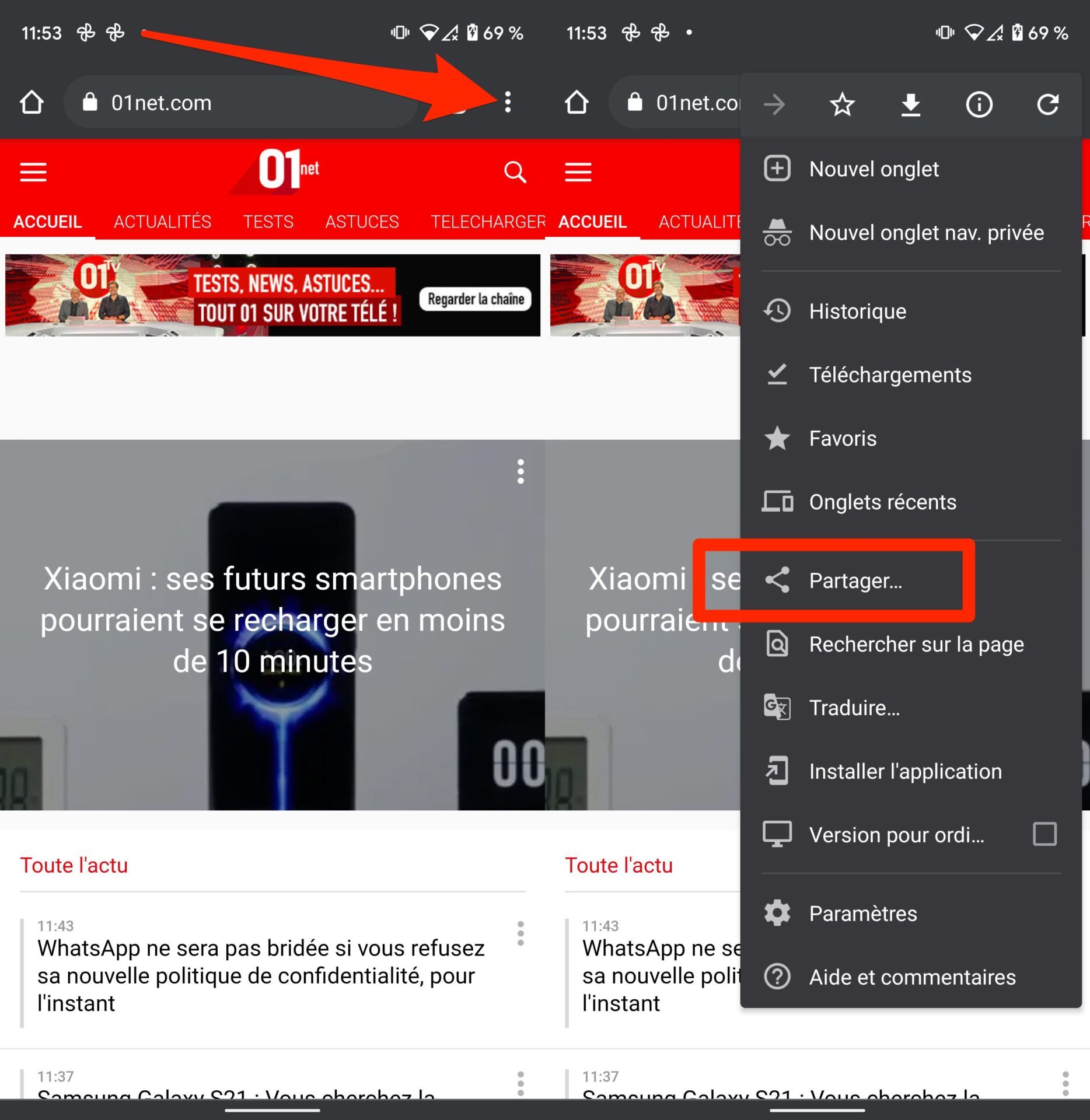Screen dimensions: 1090x1120
Task: Click the Wi-Fi icon in right status bar
Action: pos(974,33)
